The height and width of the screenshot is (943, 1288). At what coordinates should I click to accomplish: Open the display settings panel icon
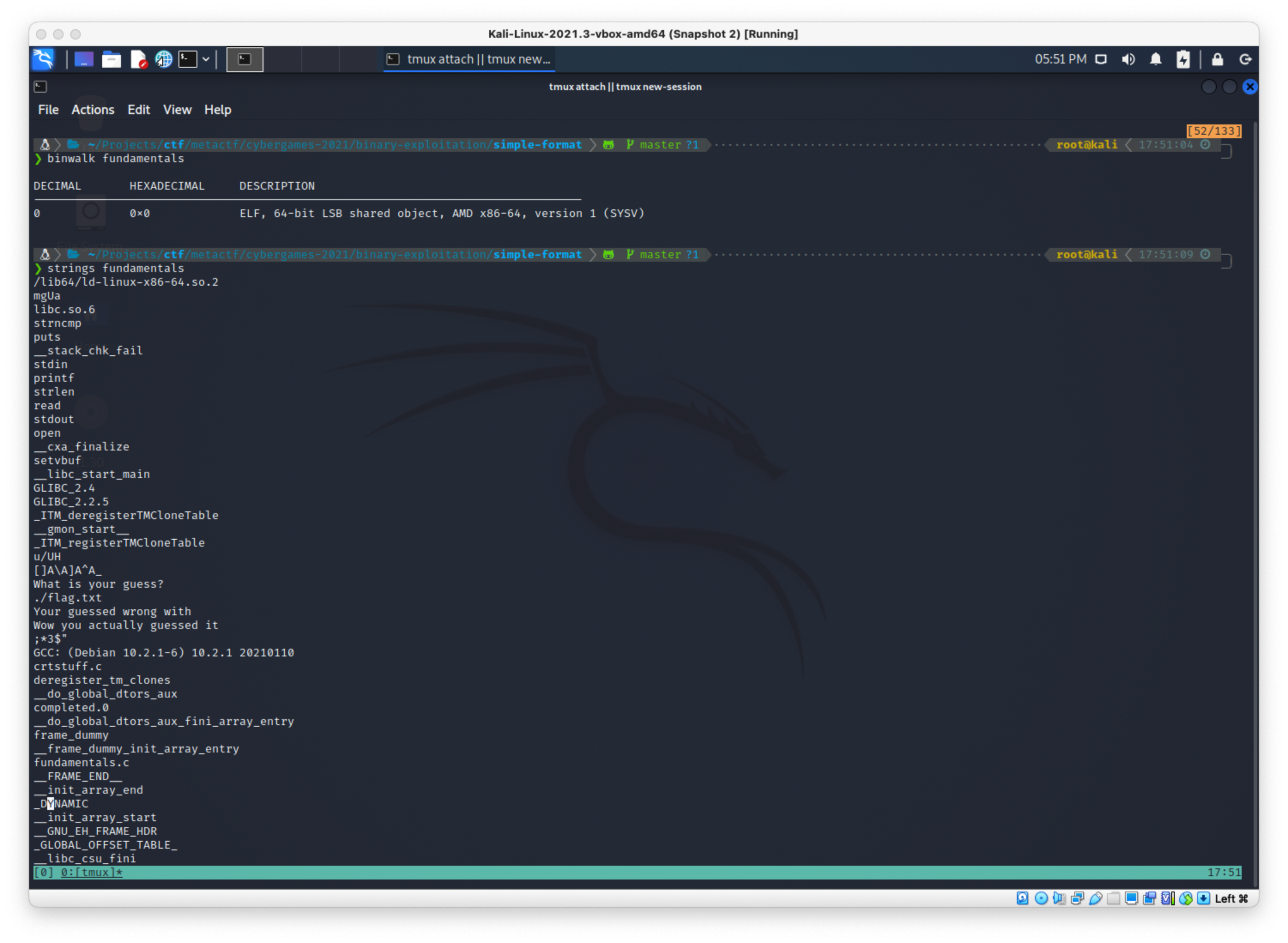(1101, 59)
